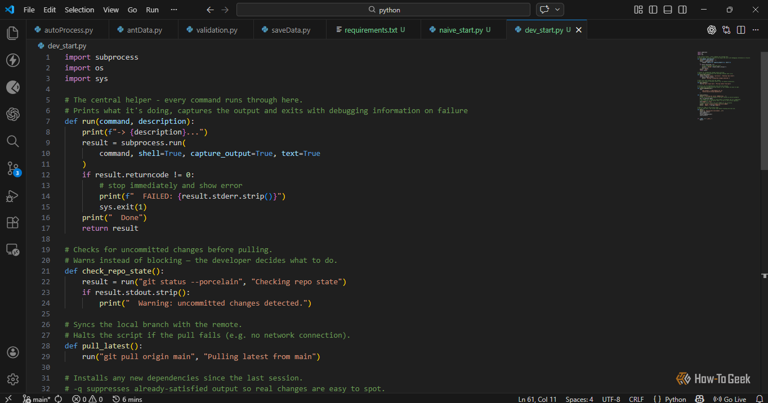This screenshot has height=403, width=768.
Task: Toggle the secondary side bar layout button
Action: tap(682, 10)
